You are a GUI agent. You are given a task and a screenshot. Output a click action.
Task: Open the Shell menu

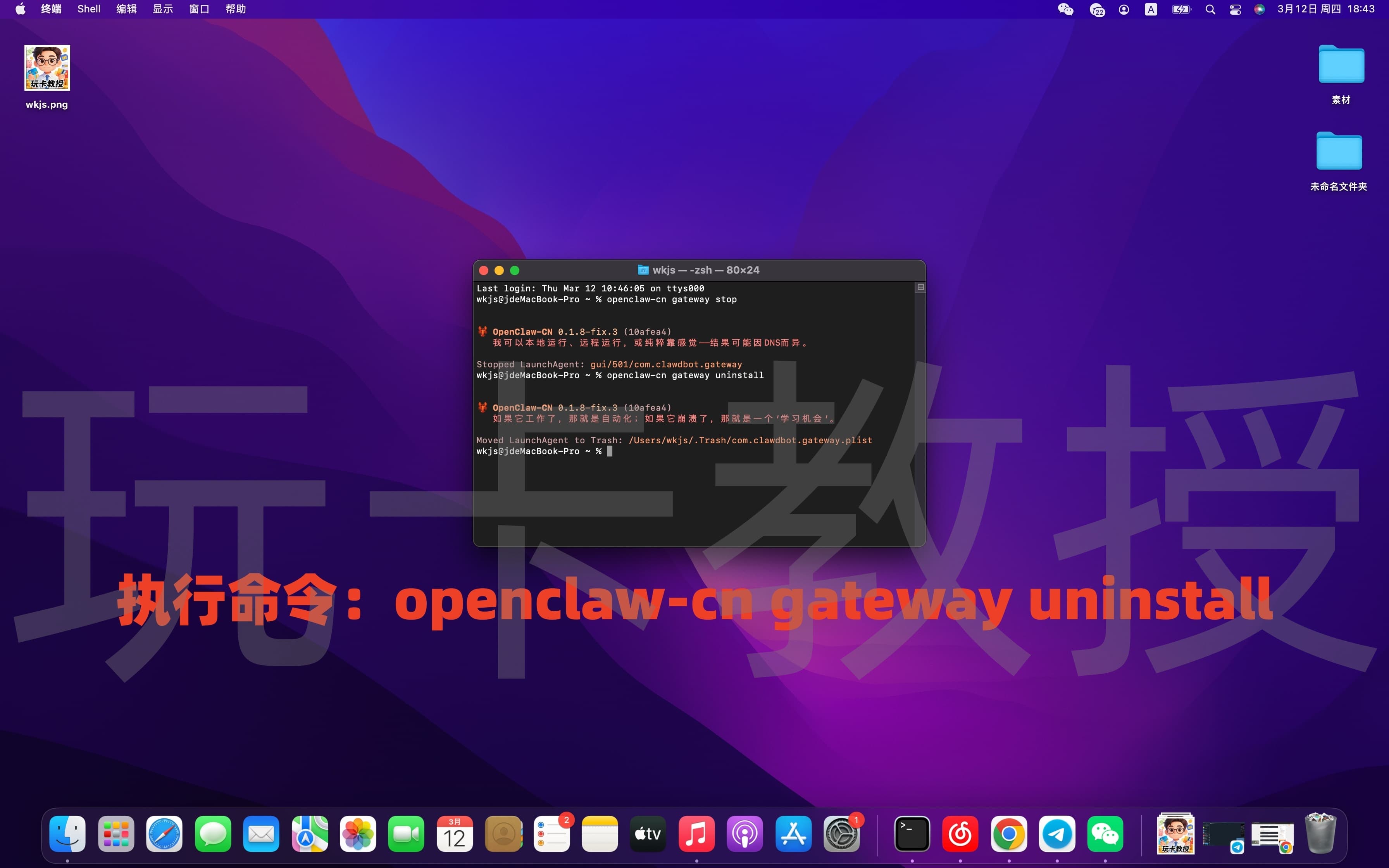pos(88,9)
